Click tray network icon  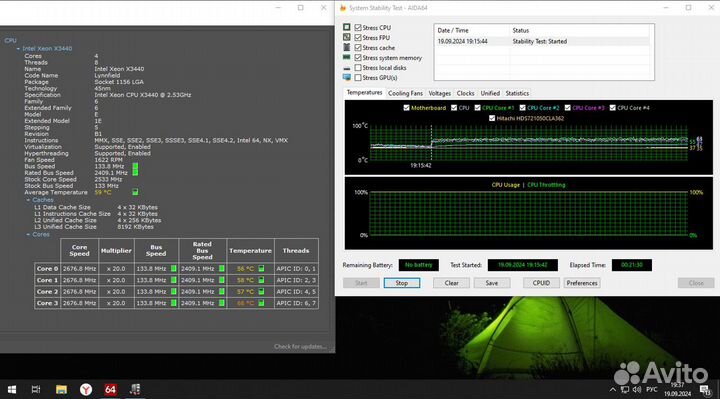coord(624,390)
